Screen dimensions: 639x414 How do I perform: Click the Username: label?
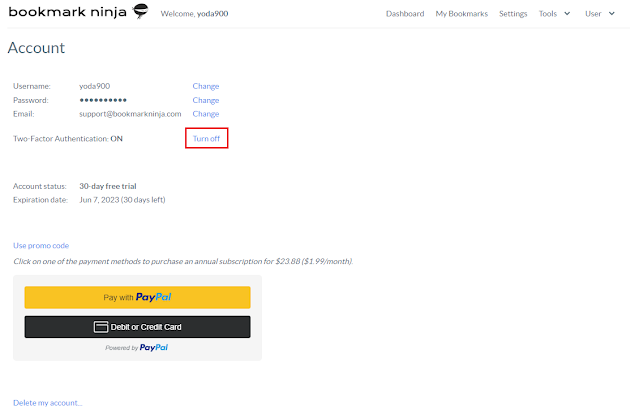32,86
